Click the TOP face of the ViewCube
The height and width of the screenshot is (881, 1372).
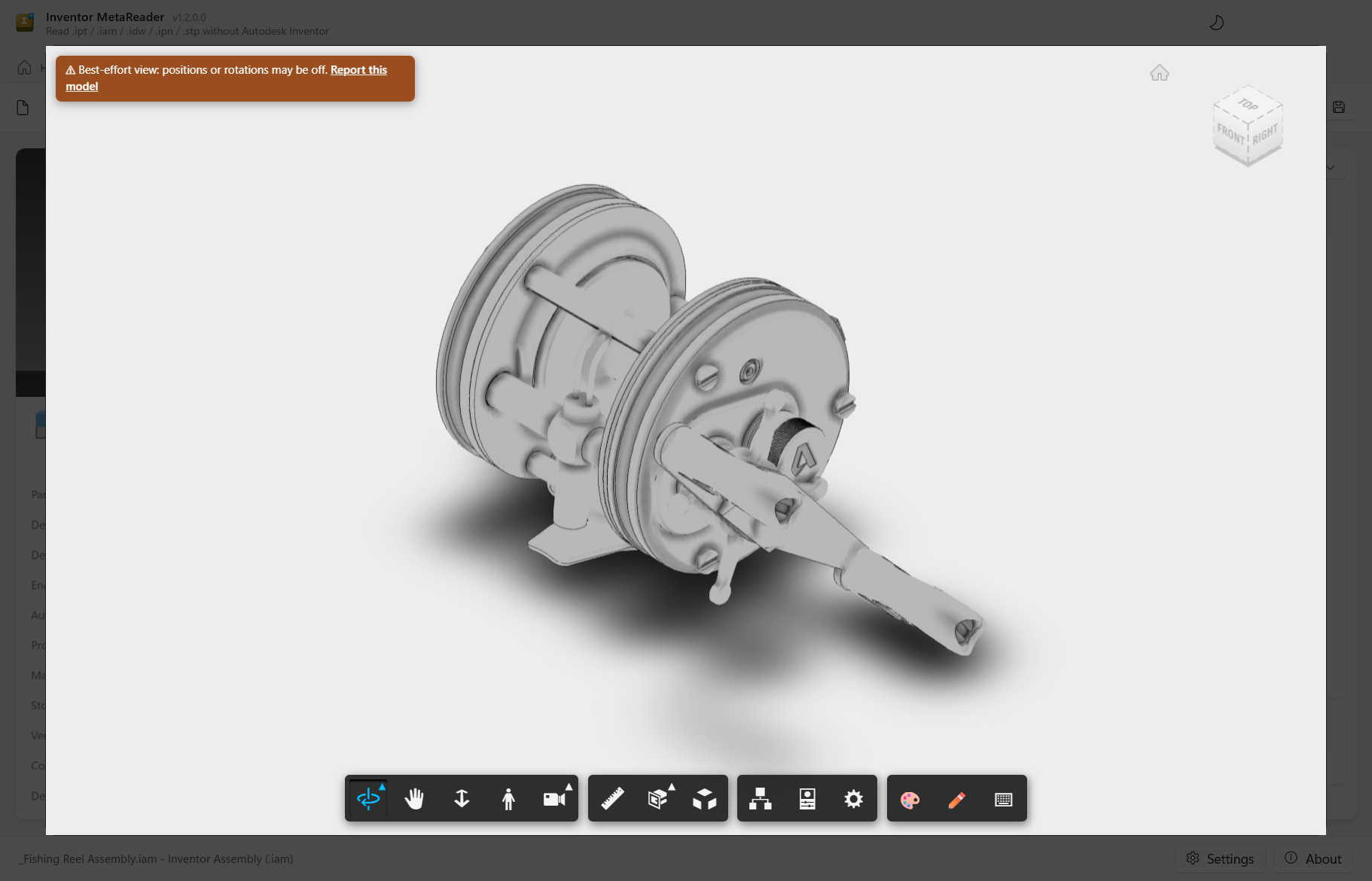click(1248, 104)
